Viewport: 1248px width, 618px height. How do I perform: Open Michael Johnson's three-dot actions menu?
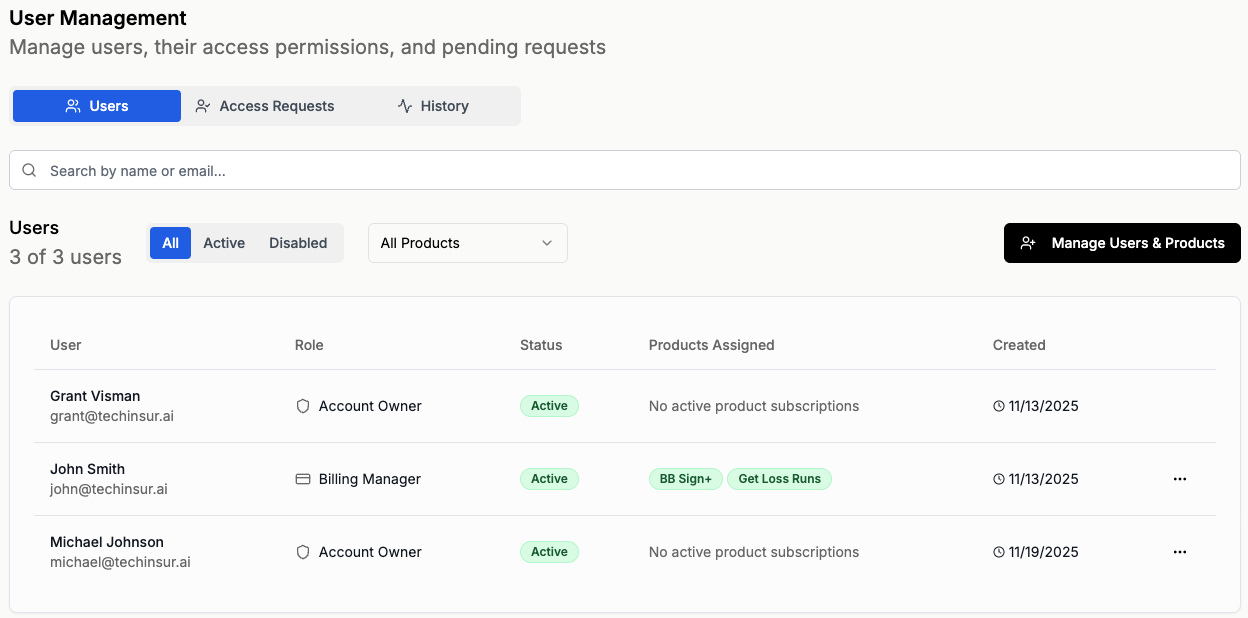point(1180,552)
